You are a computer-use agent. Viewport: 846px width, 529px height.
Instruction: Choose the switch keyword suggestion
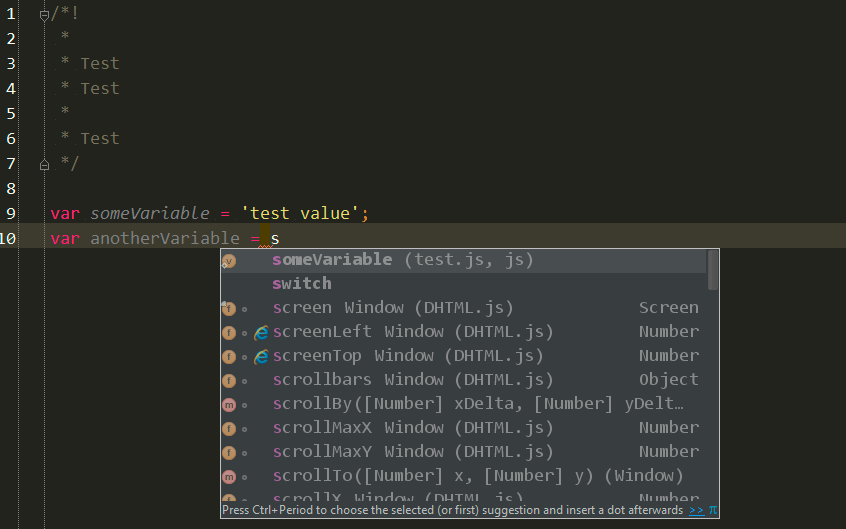click(x=463, y=284)
